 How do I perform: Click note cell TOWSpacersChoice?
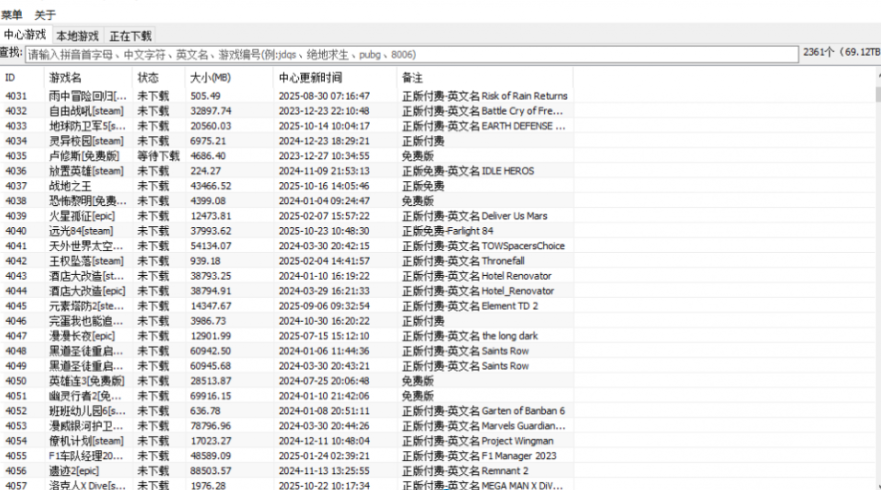click(x=483, y=246)
